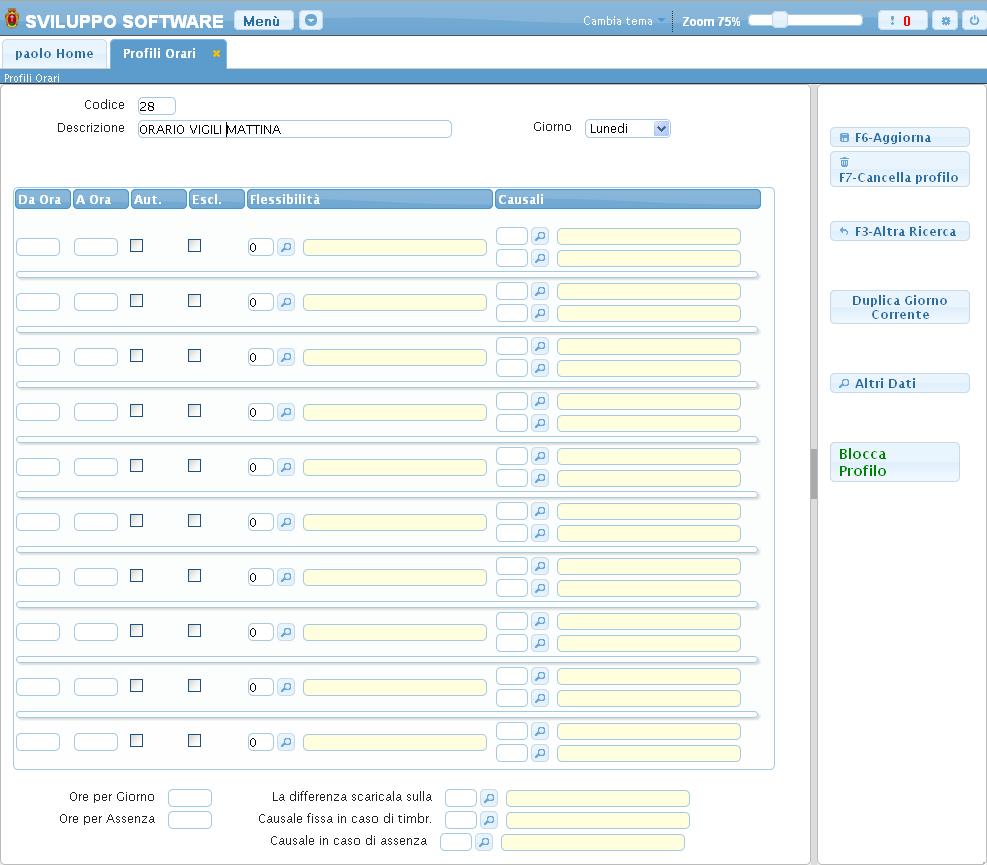Click the Duplica Giorno Corrente button
Screen dimensions: 987x865
click(x=899, y=307)
